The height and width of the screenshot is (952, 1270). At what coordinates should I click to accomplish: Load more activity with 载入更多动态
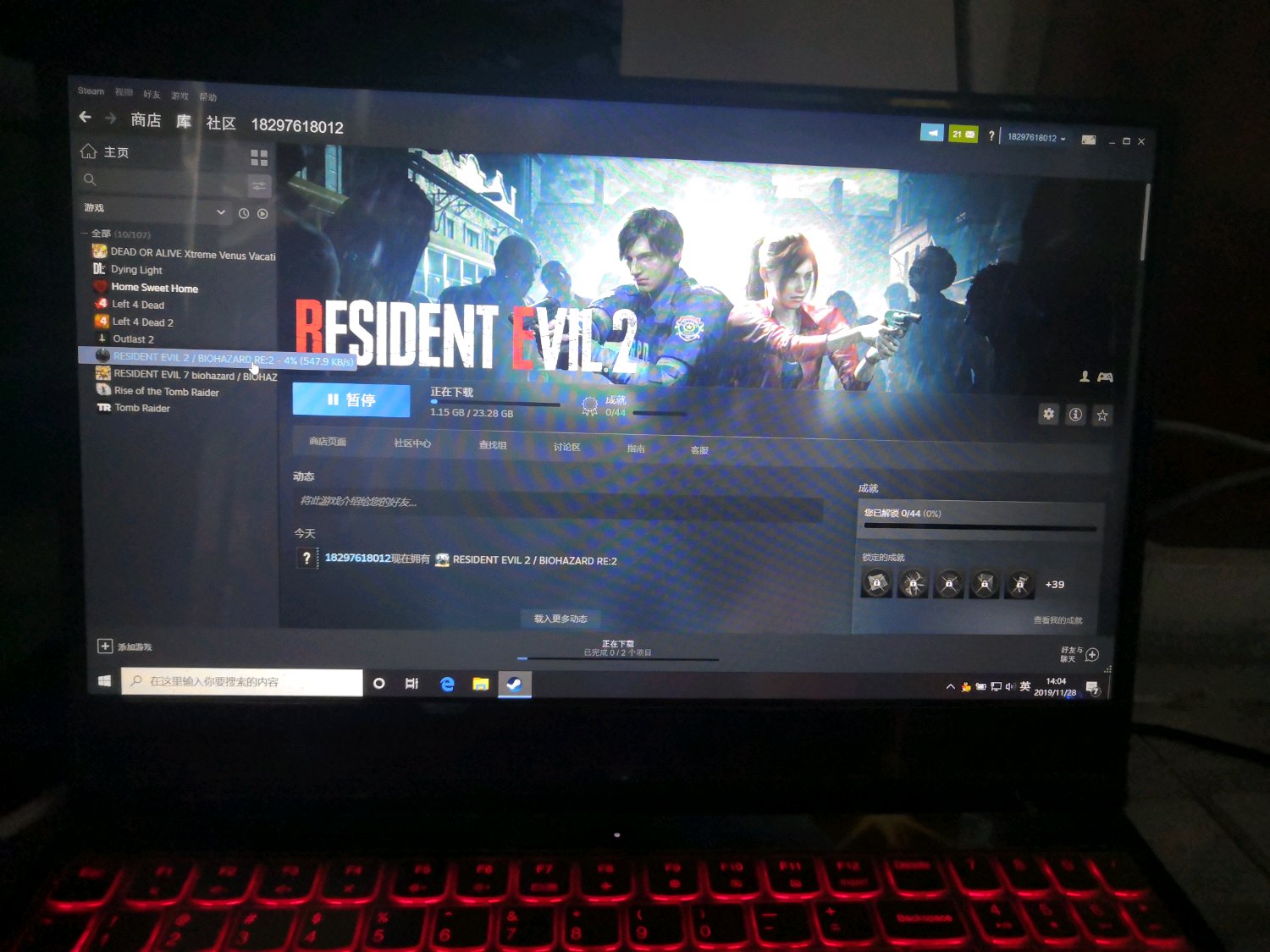tap(560, 619)
